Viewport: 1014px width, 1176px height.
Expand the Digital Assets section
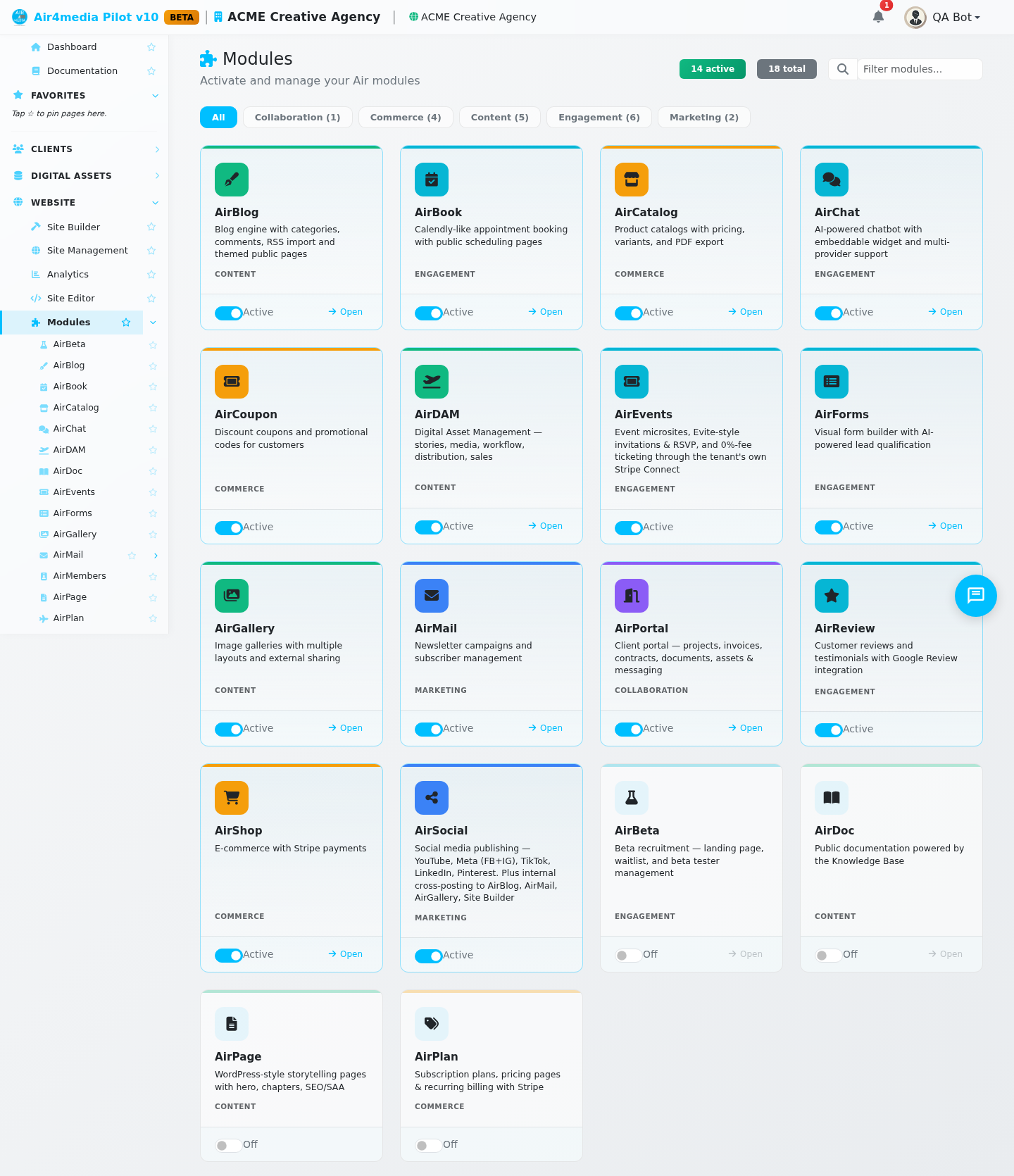click(x=157, y=176)
